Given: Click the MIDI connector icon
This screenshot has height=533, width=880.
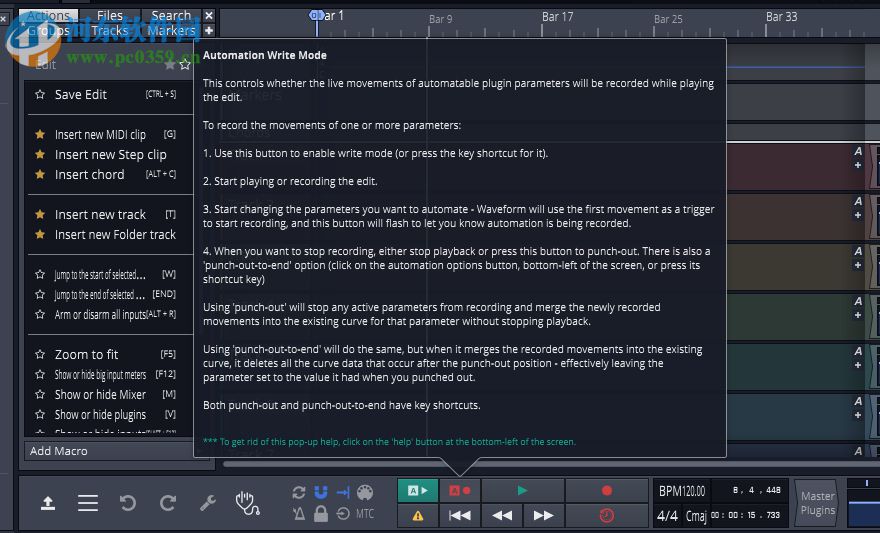Looking at the screenshot, I should point(365,493).
